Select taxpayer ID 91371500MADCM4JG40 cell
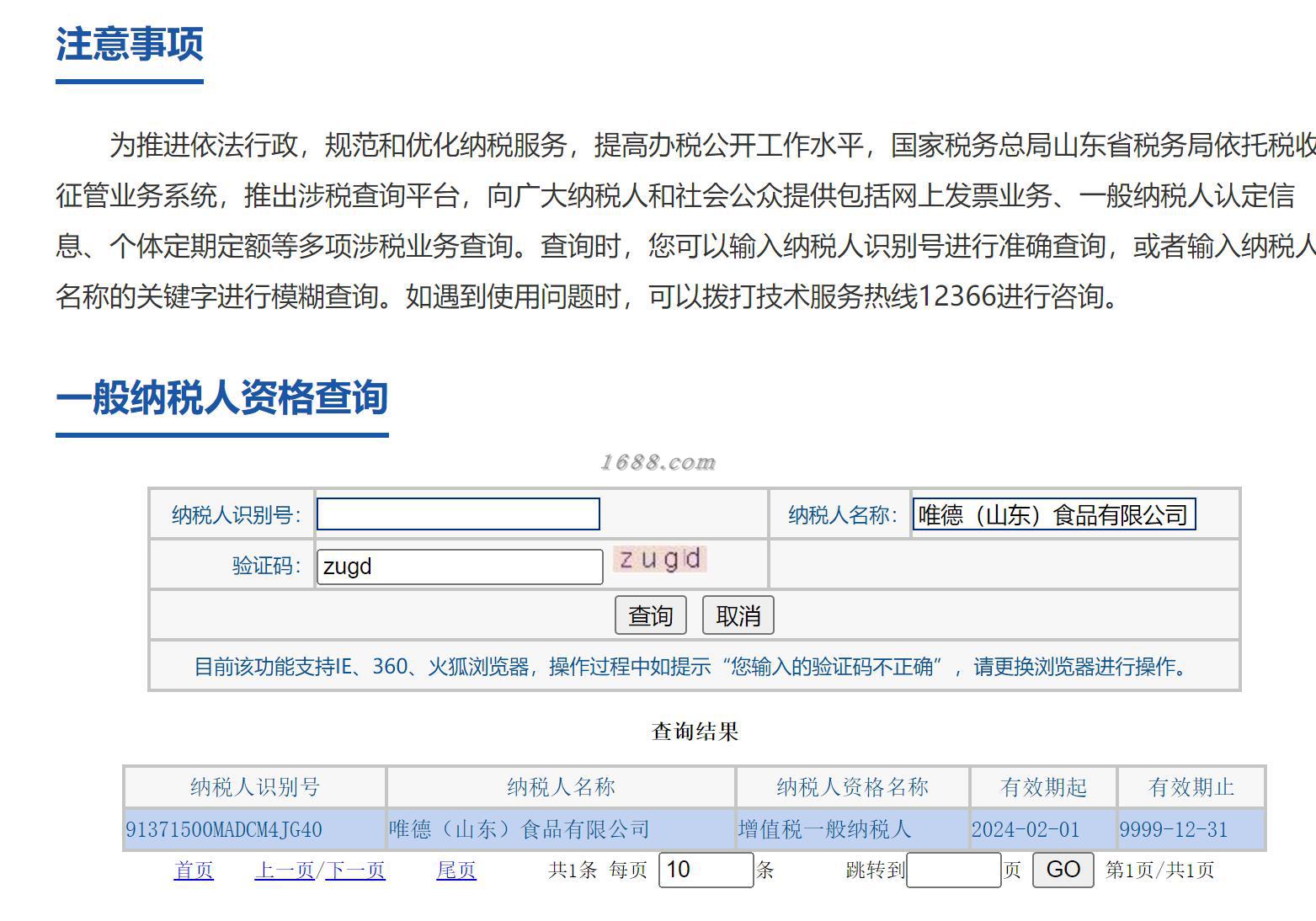The height and width of the screenshot is (921, 1316). (x=255, y=829)
